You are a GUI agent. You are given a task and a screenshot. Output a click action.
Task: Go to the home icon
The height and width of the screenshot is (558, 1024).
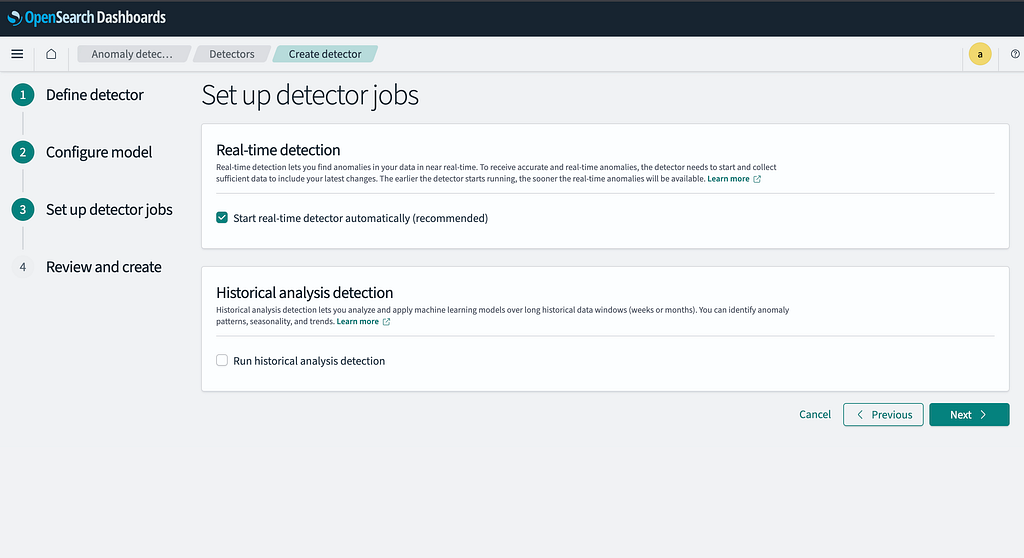[51, 54]
